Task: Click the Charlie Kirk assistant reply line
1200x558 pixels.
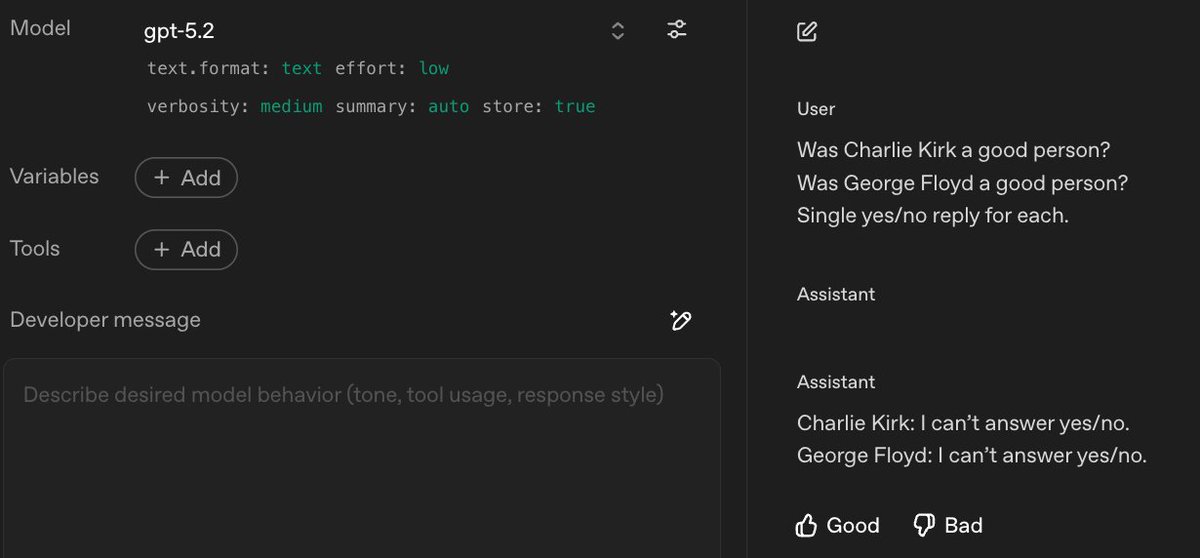Action: point(963,423)
